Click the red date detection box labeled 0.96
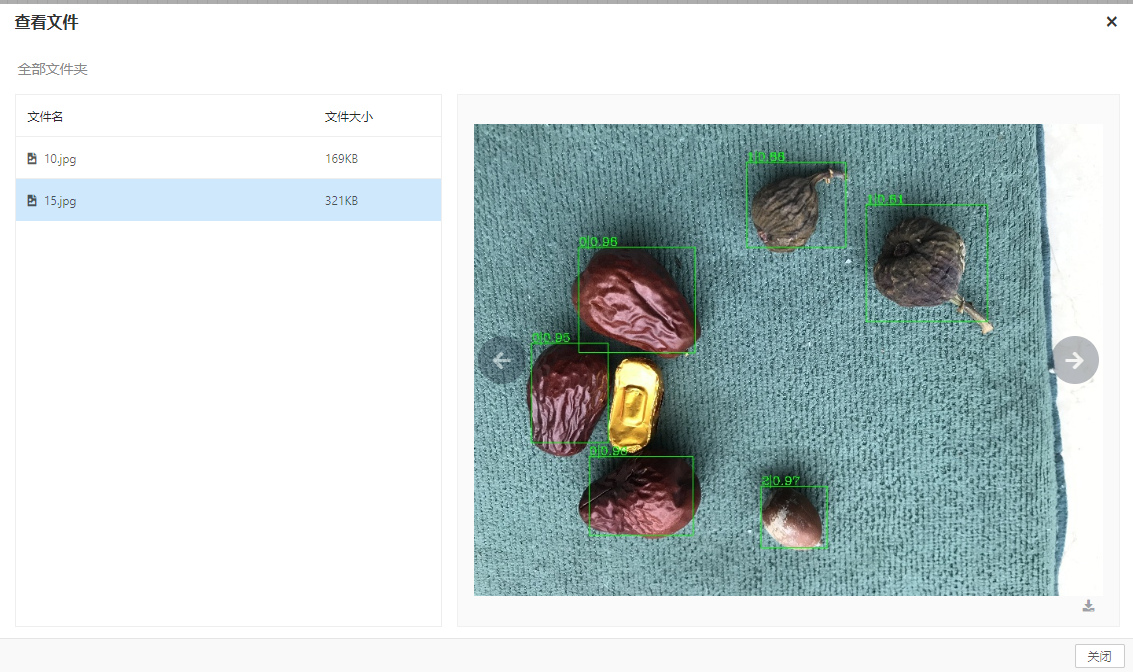This screenshot has height=672, width=1133. [637, 300]
